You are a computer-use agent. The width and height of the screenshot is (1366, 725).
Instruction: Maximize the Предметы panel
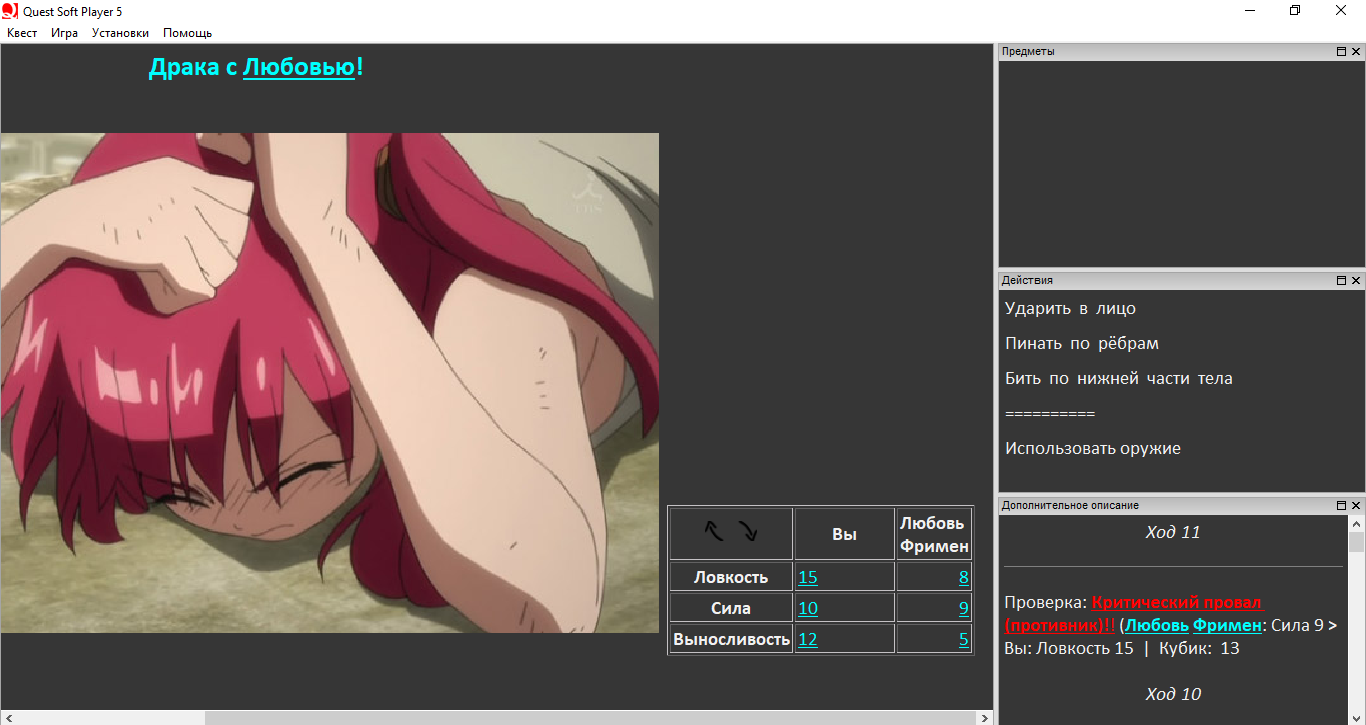tap(1341, 51)
